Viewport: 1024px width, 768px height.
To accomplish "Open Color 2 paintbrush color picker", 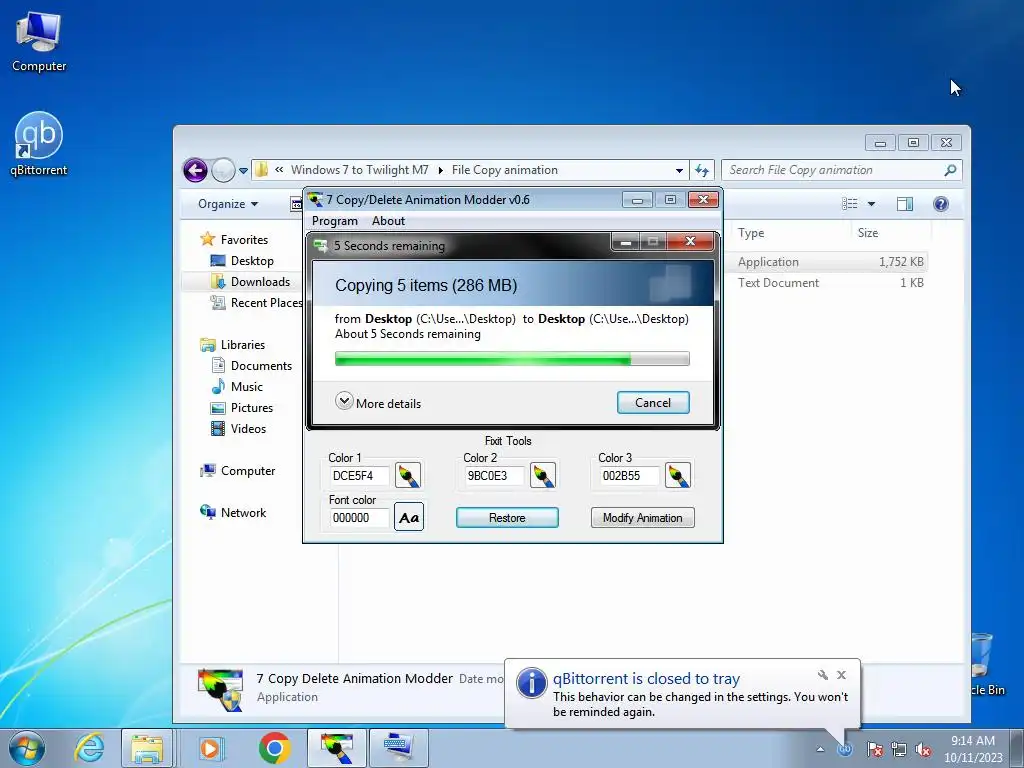I will [x=543, y=475].
